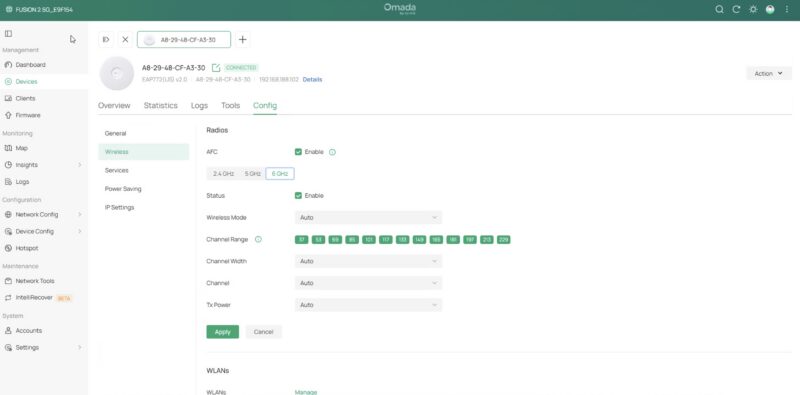This screenshot has width=800, height=395.
Task: Expand the Insights submenu chevron
Action: click(x=80, y=165)
